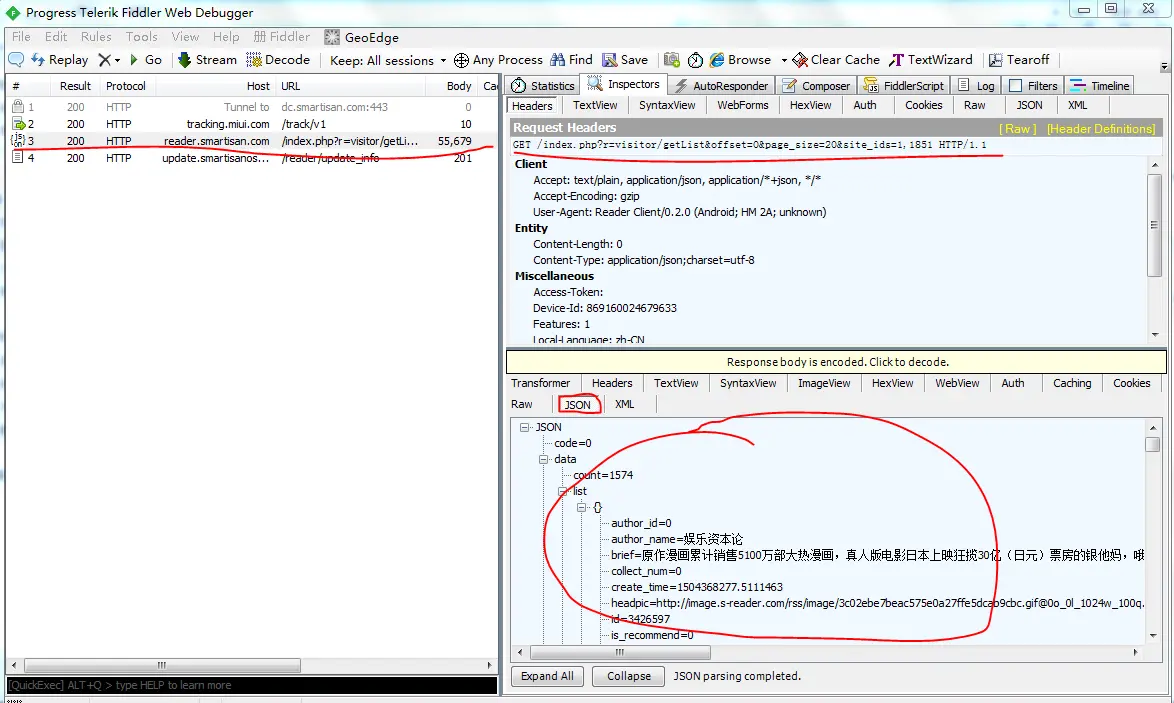The height and width of the screenshot is (703, 1174).
Task: Click the Collapse button
Action: [x=629, y=676]
